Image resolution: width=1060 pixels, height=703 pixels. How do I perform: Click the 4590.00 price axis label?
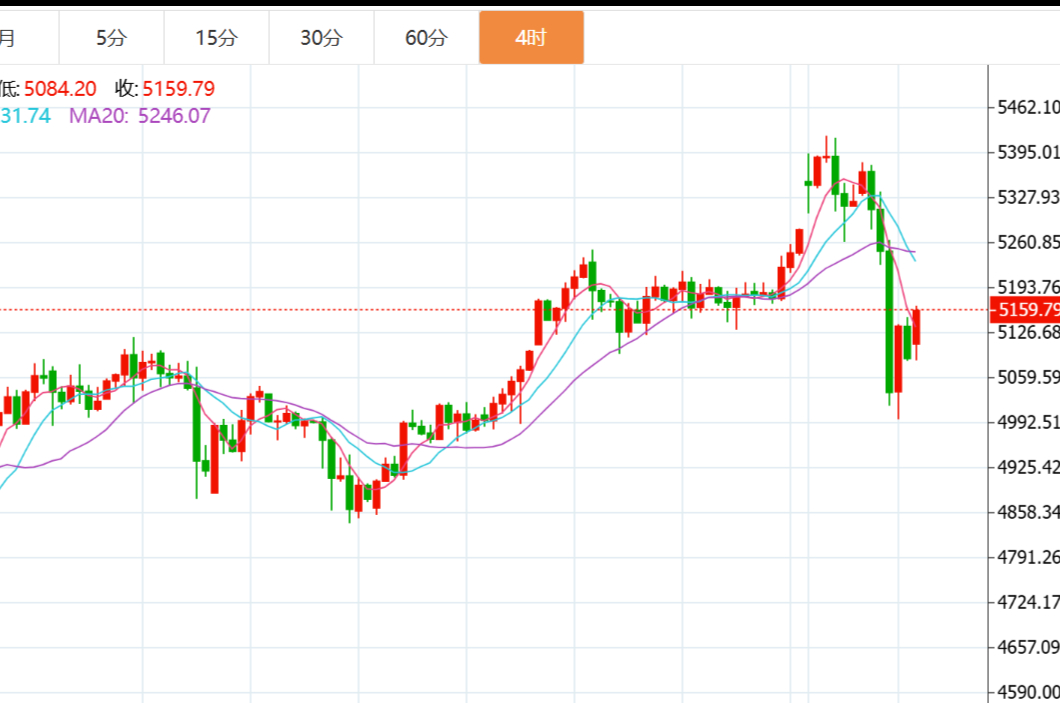(x=1028, y=692)
